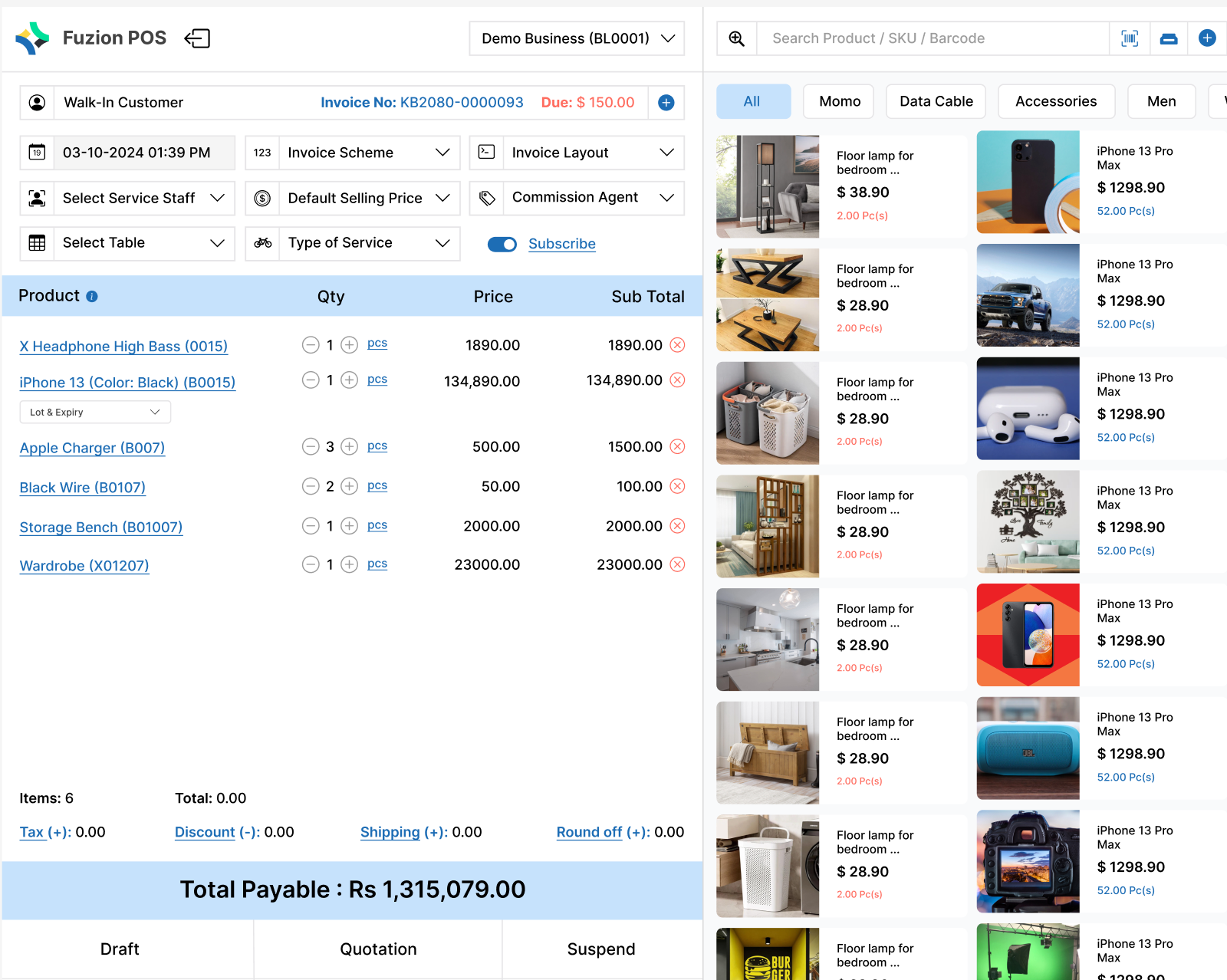1227x980 pixels.
Task: Click the customer profile icon
Action: tap(37, 103)
